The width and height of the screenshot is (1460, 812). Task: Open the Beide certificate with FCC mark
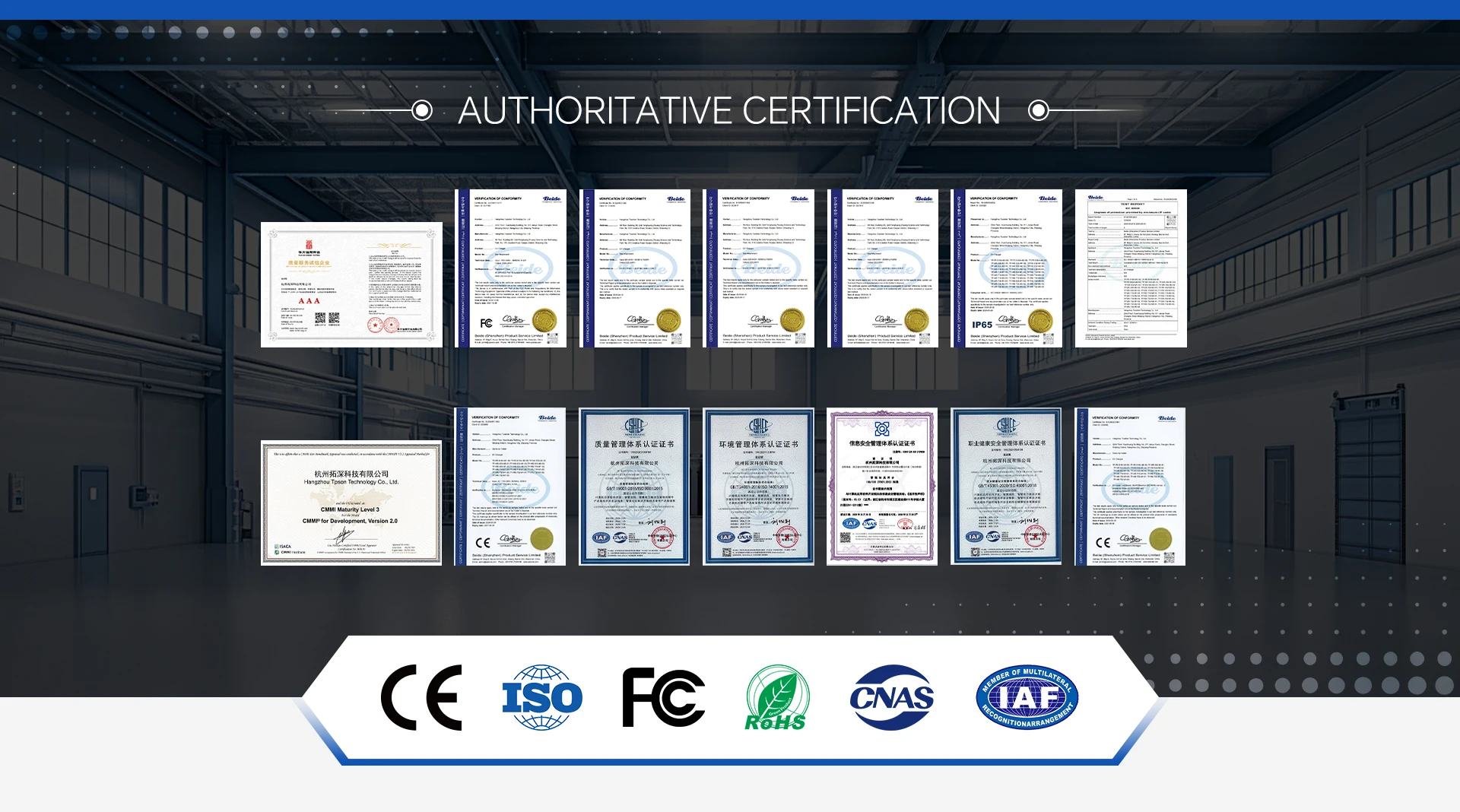coord(511,268)
